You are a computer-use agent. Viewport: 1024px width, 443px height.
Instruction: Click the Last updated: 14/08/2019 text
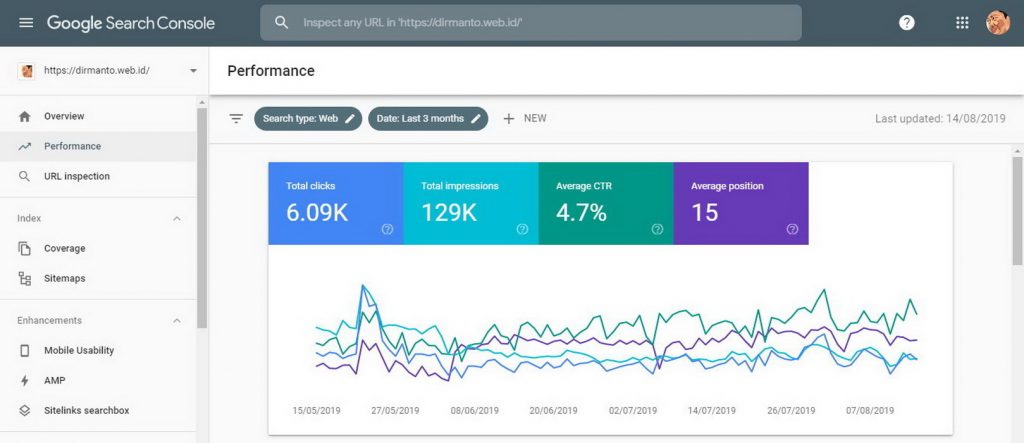coord(940,119)
